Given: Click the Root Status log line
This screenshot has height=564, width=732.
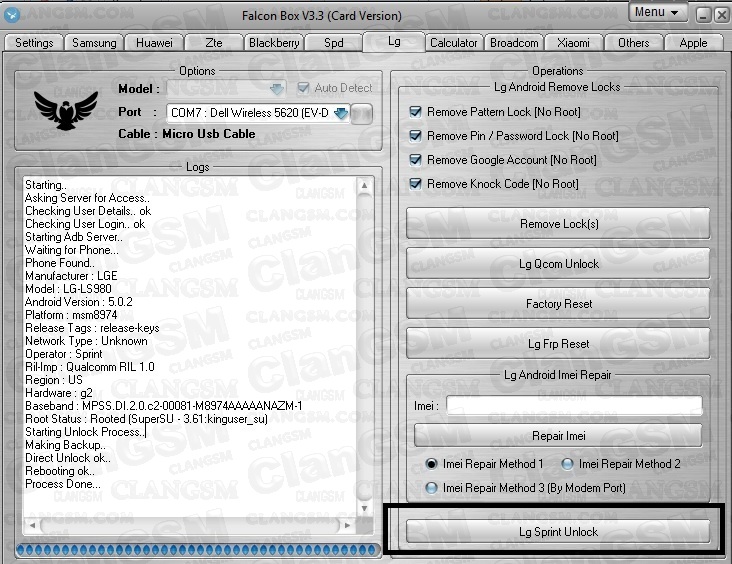Looking at the screenshot, I should [146, 419].
